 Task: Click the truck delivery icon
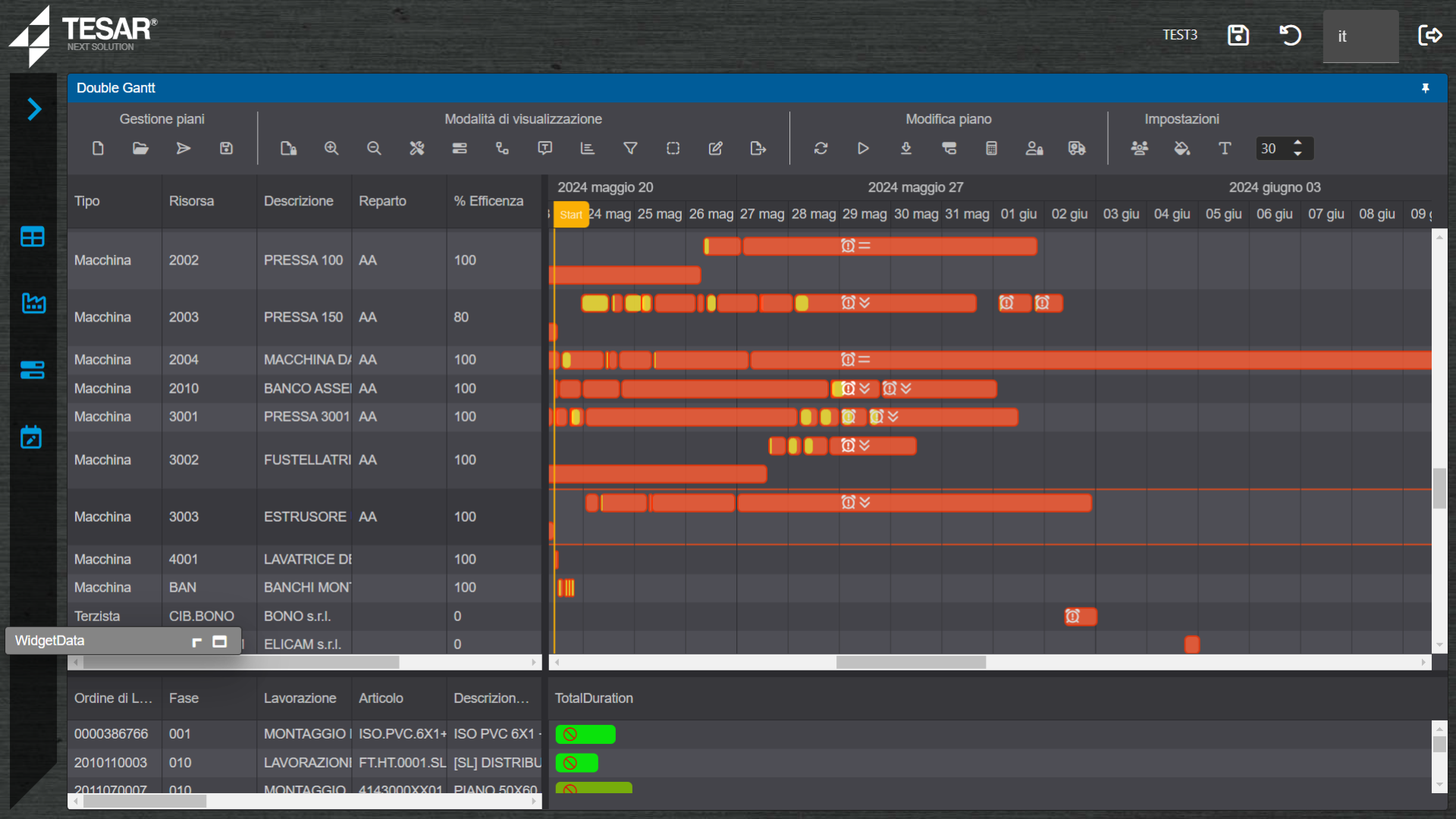click(1077, 149)
